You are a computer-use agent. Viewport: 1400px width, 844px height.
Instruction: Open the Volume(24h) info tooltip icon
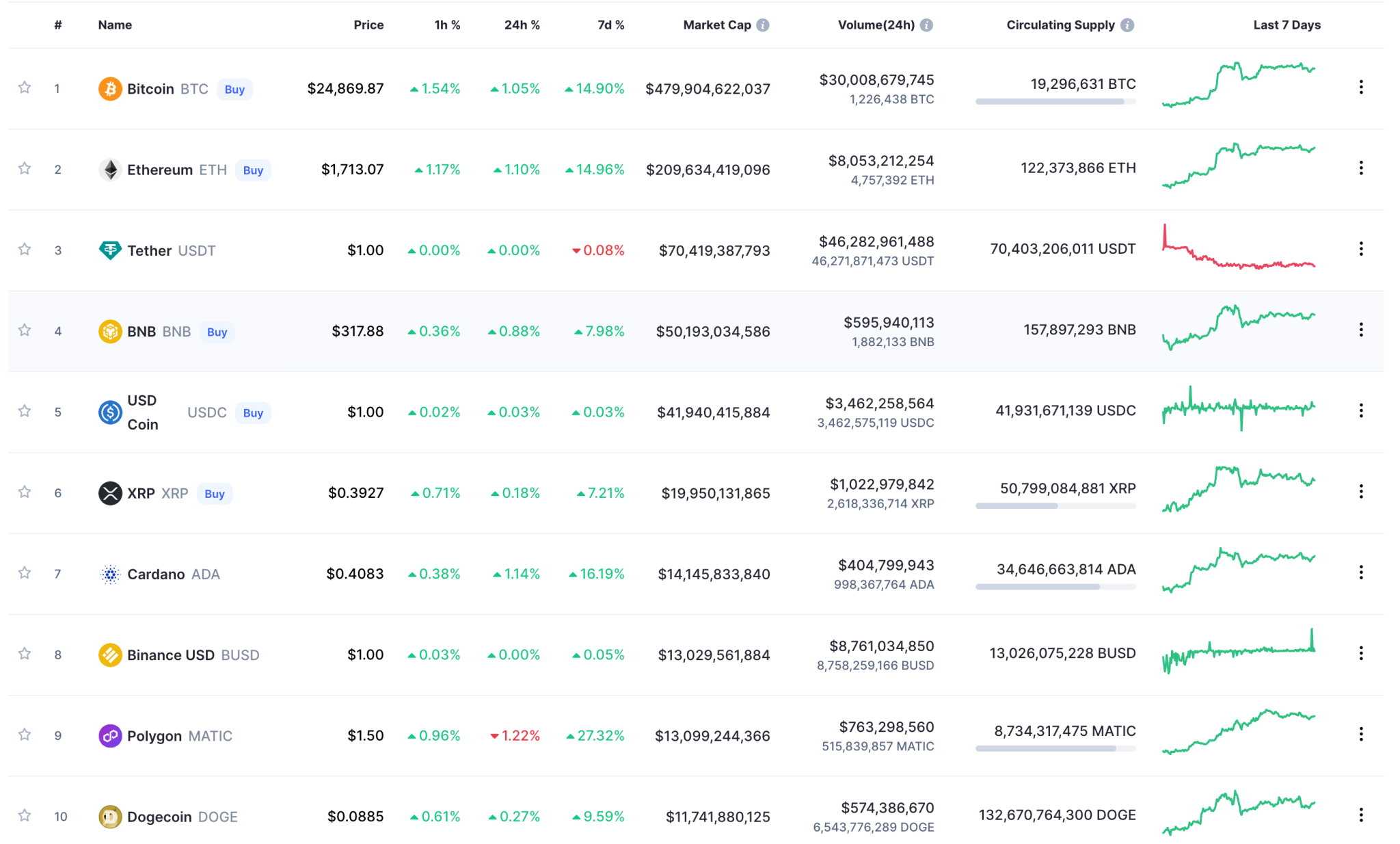pos(927,25)
